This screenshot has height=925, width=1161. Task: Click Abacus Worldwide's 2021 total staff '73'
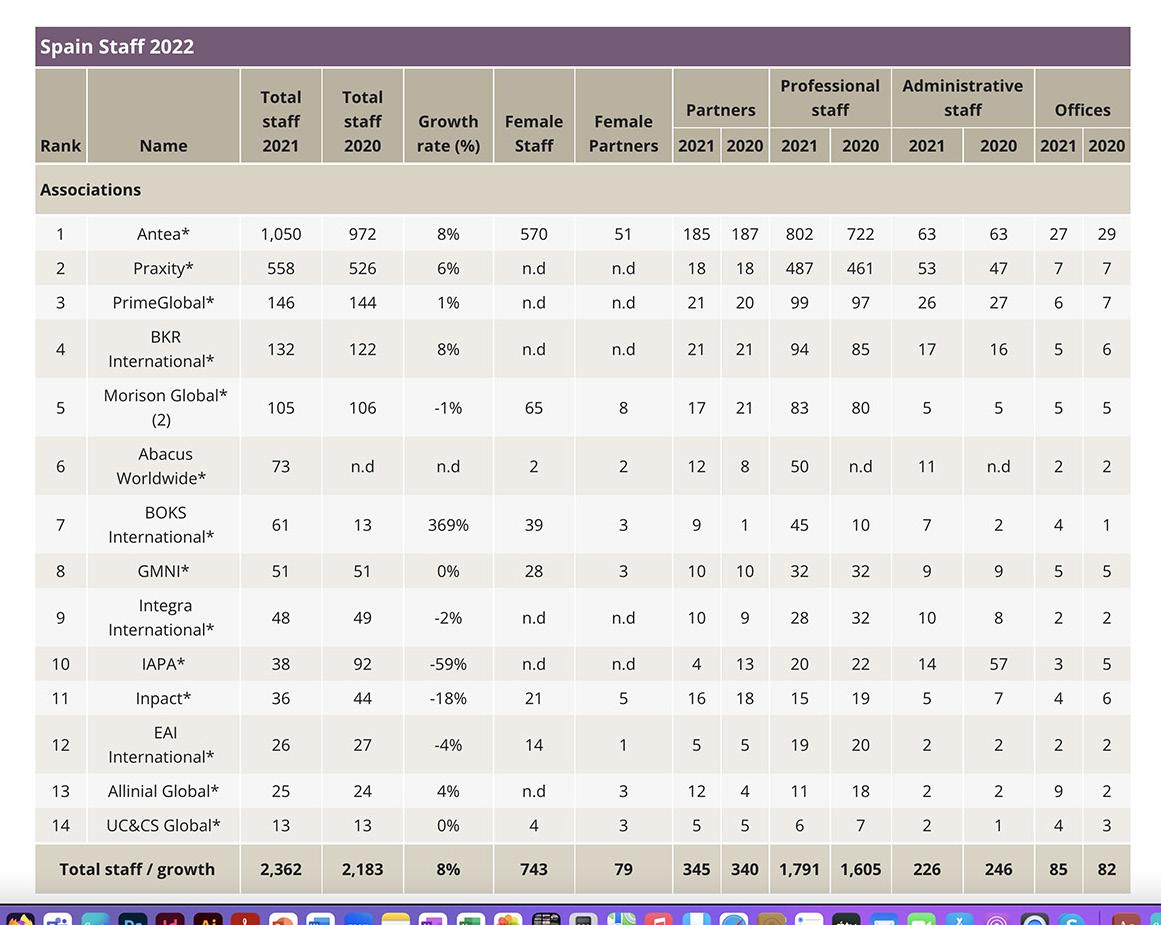coord(281,466)
